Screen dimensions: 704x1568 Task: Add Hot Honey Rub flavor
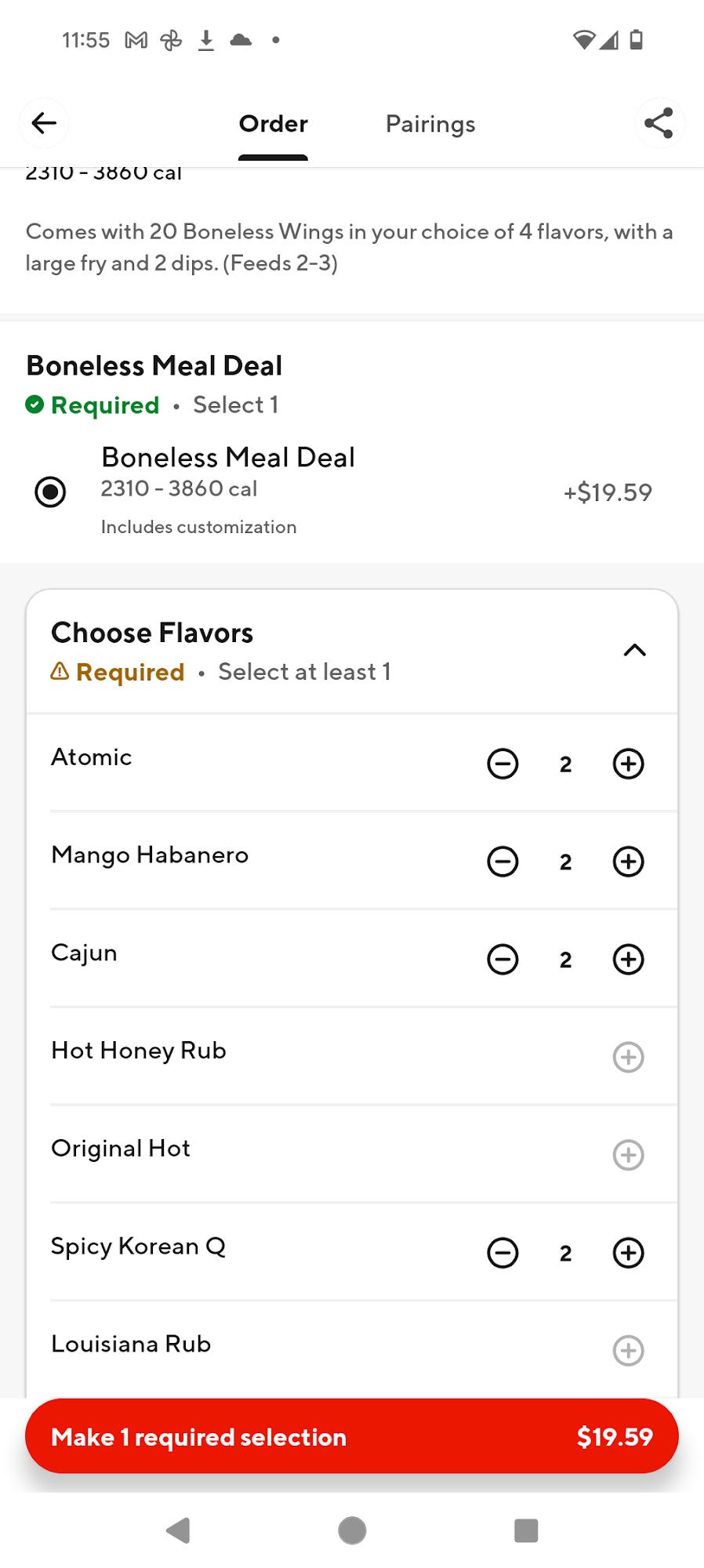coord(628,1057)
